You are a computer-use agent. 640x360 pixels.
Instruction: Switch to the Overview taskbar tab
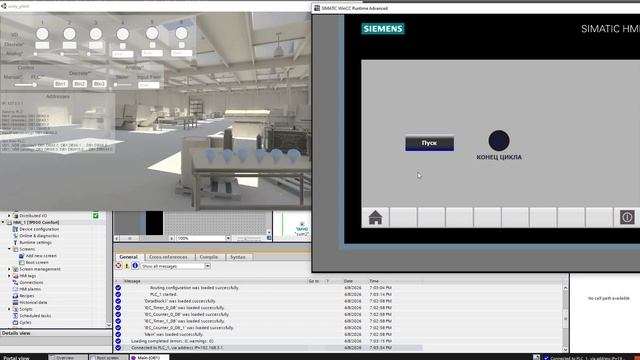[x=68, y=358]
